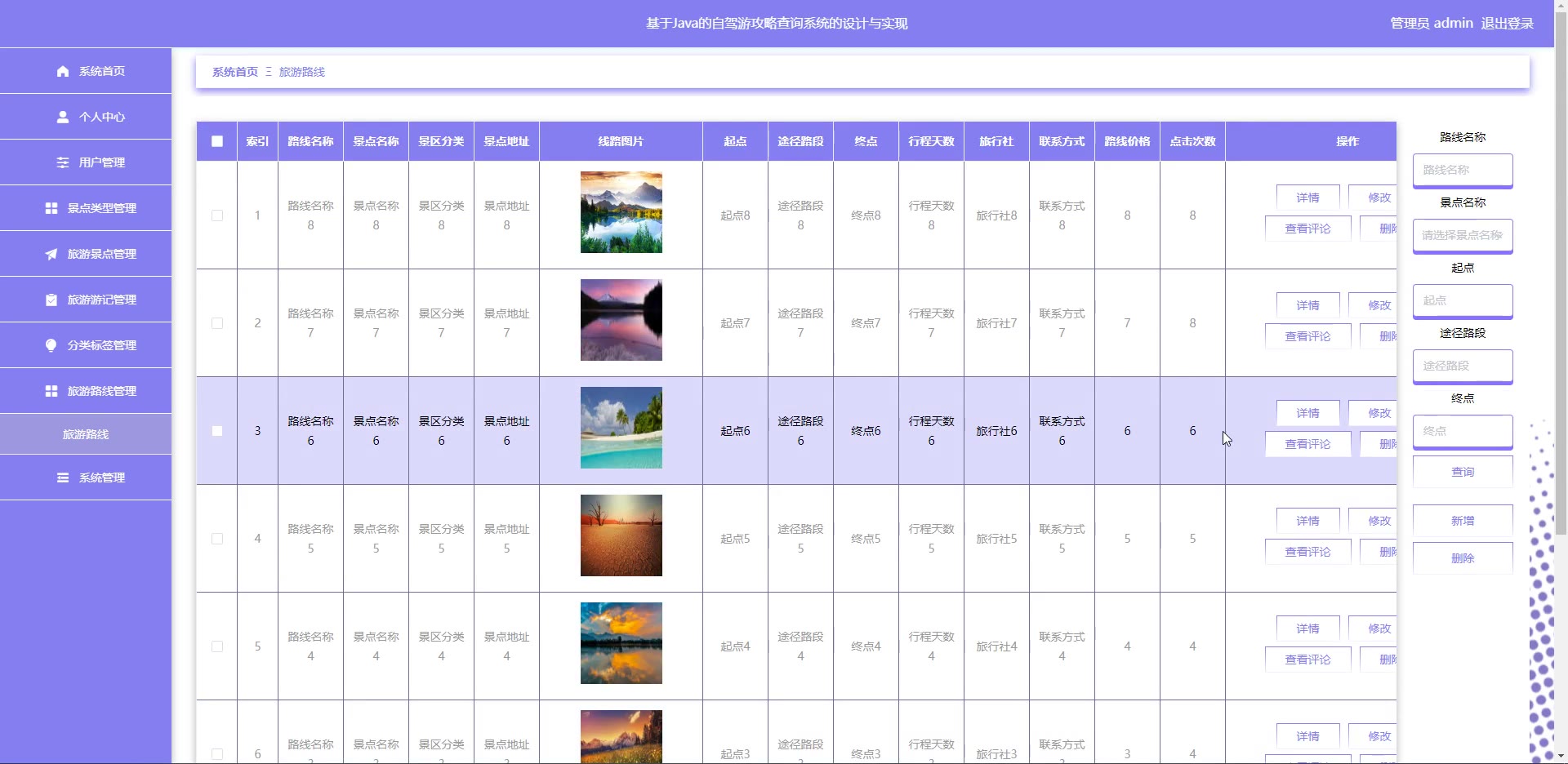Click 修改 button for 路线名称8 row
The width and height of the screenshot is (1568, 764).
[x=1373, y=198]
